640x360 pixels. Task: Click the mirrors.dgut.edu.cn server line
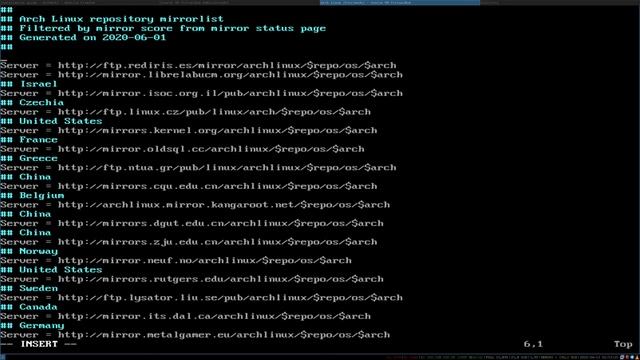tap(192, 223)
